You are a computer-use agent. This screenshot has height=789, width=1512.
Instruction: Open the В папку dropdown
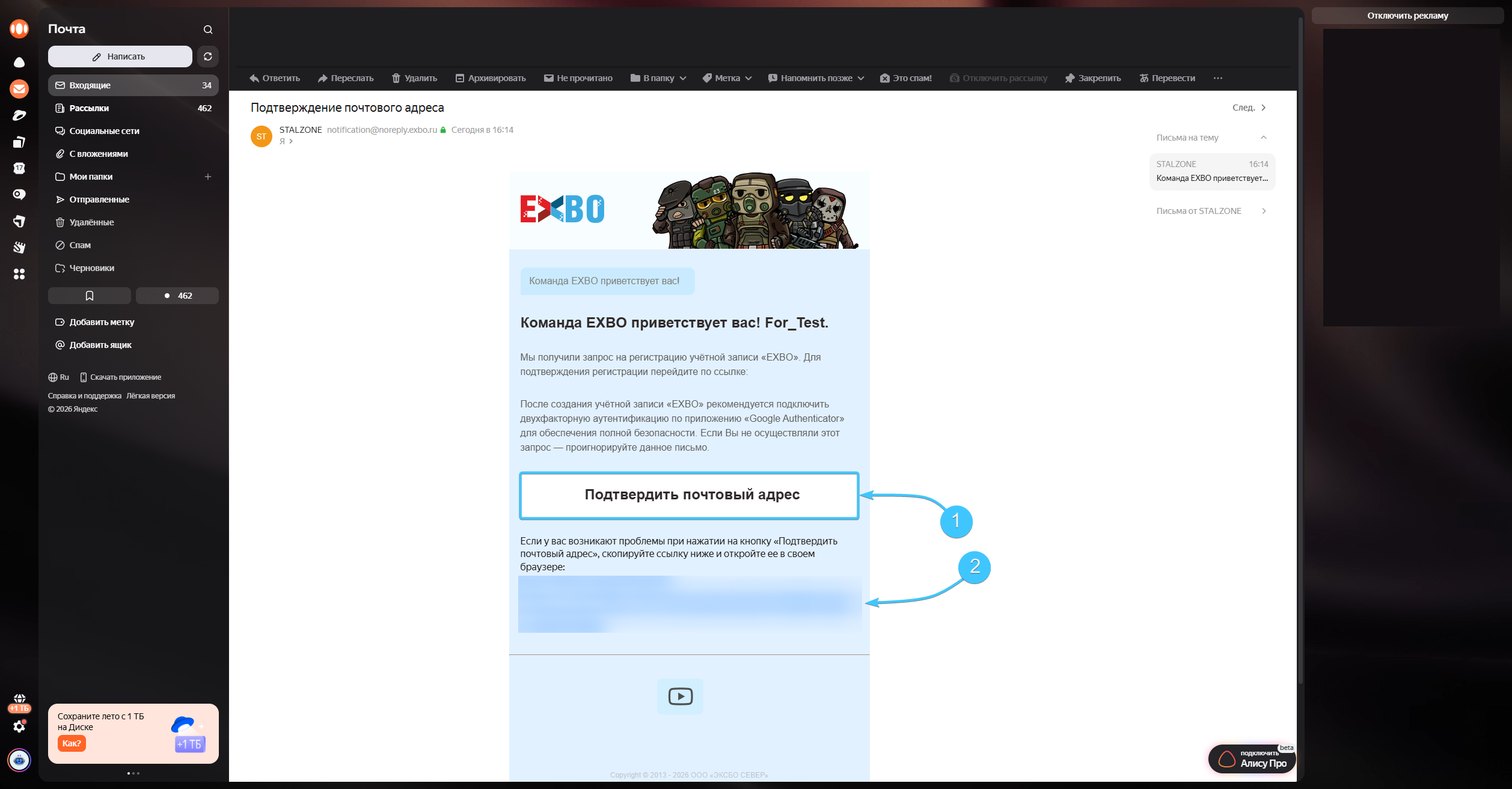tap(658, 78)
